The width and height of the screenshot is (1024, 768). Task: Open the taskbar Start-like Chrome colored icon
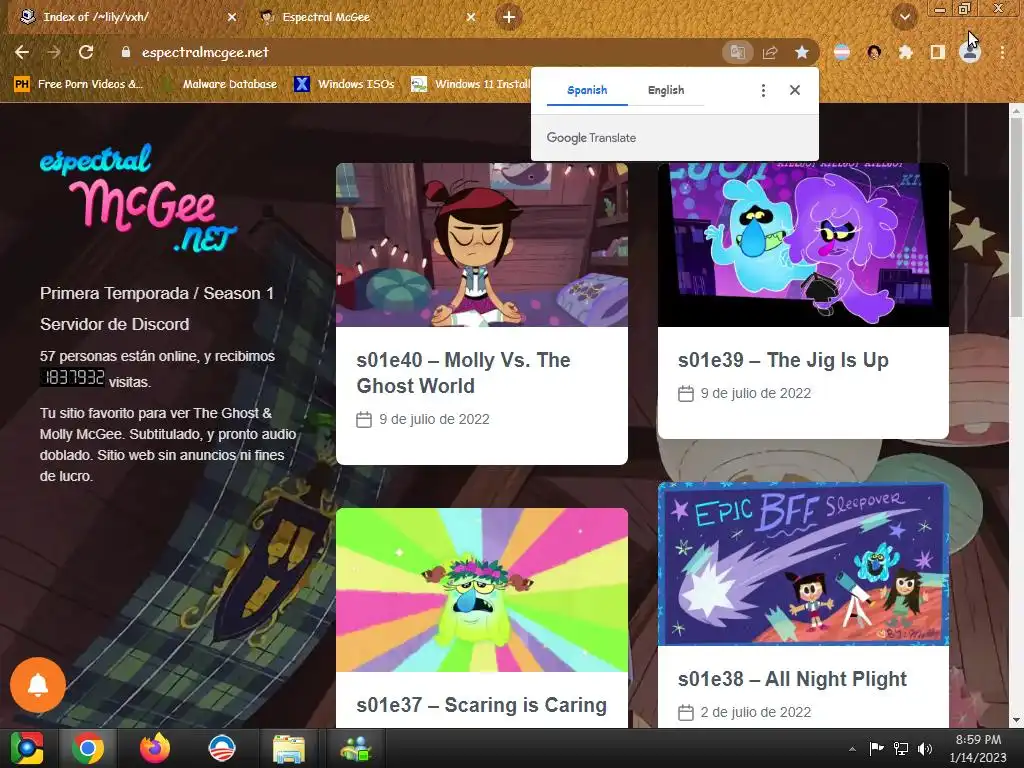(x=27, y=748)
